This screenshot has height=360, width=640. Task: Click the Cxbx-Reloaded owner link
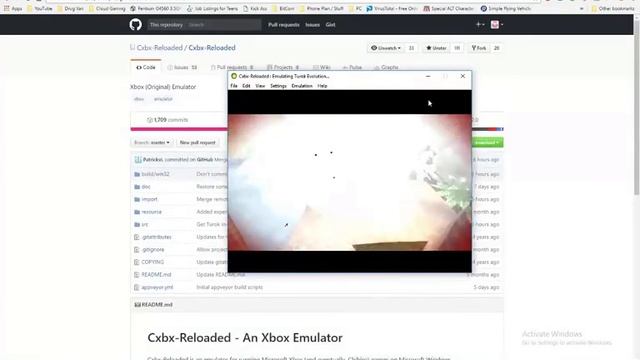tap(160, 48)
